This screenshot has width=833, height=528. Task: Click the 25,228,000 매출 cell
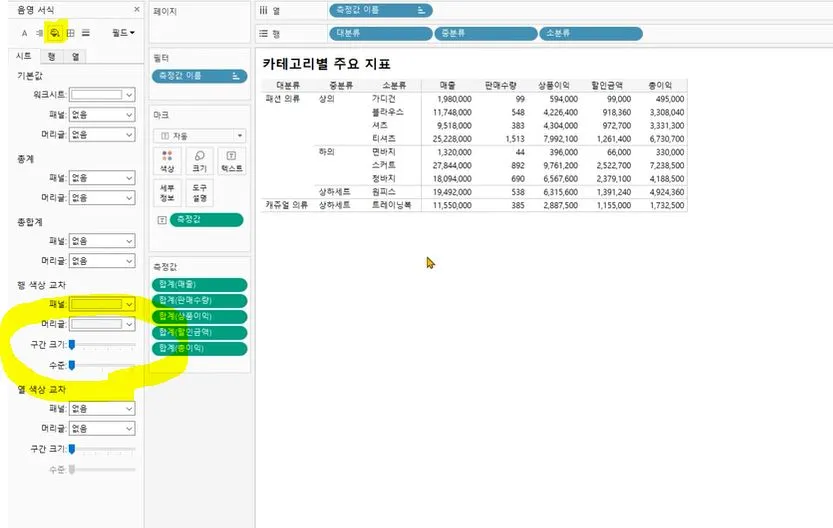(x=452, y=139)
